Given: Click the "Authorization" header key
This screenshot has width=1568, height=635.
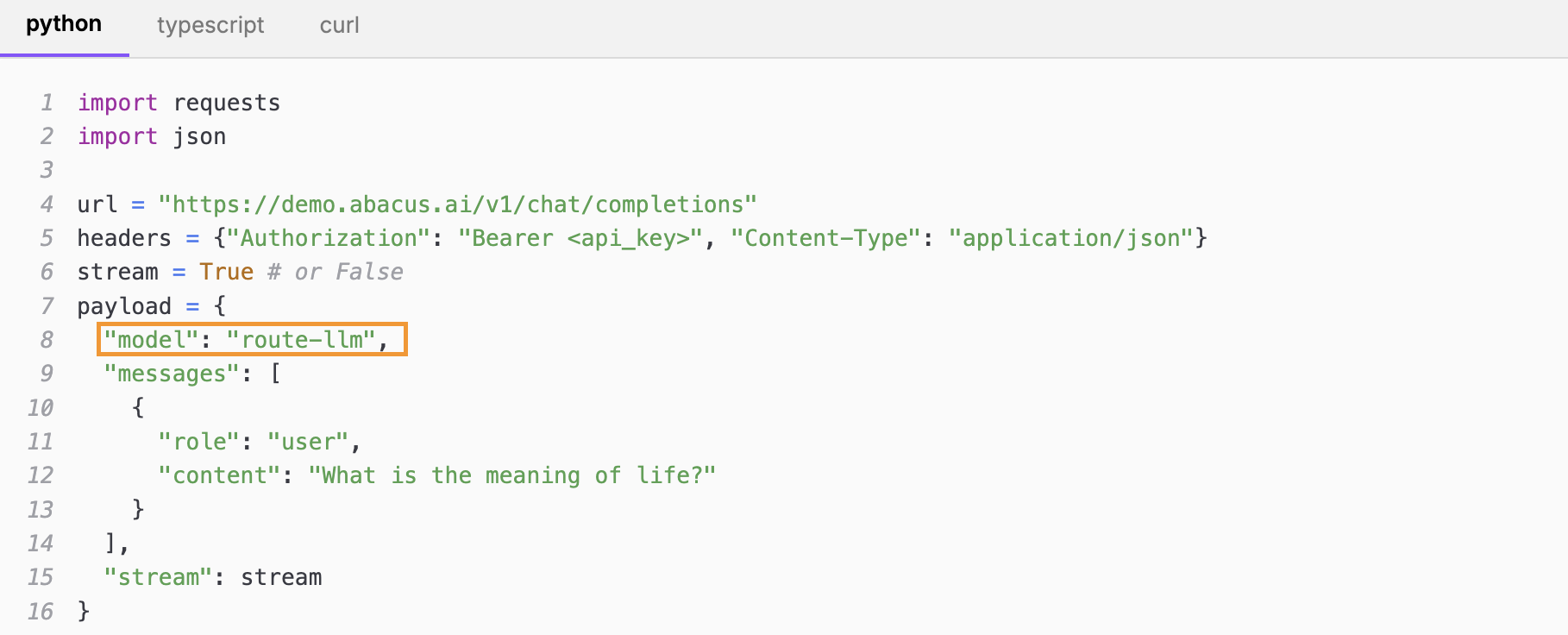Looking at the screenshot, I should pyautogui.click(x=329, y=238).
